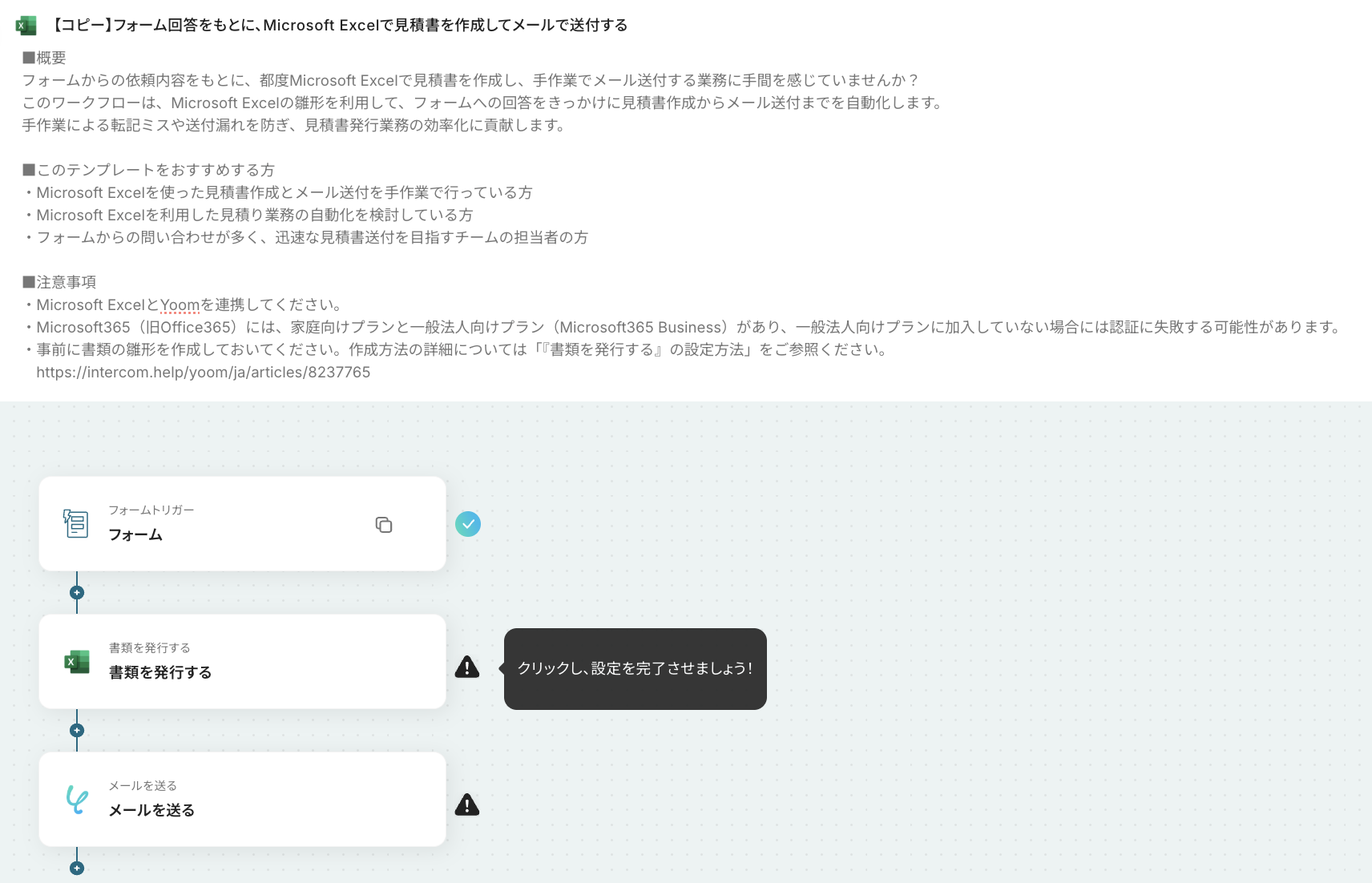The image size is (1372, 883).
Task: Click the underlined Yoom word in the notes
Action: click(180, 305)
